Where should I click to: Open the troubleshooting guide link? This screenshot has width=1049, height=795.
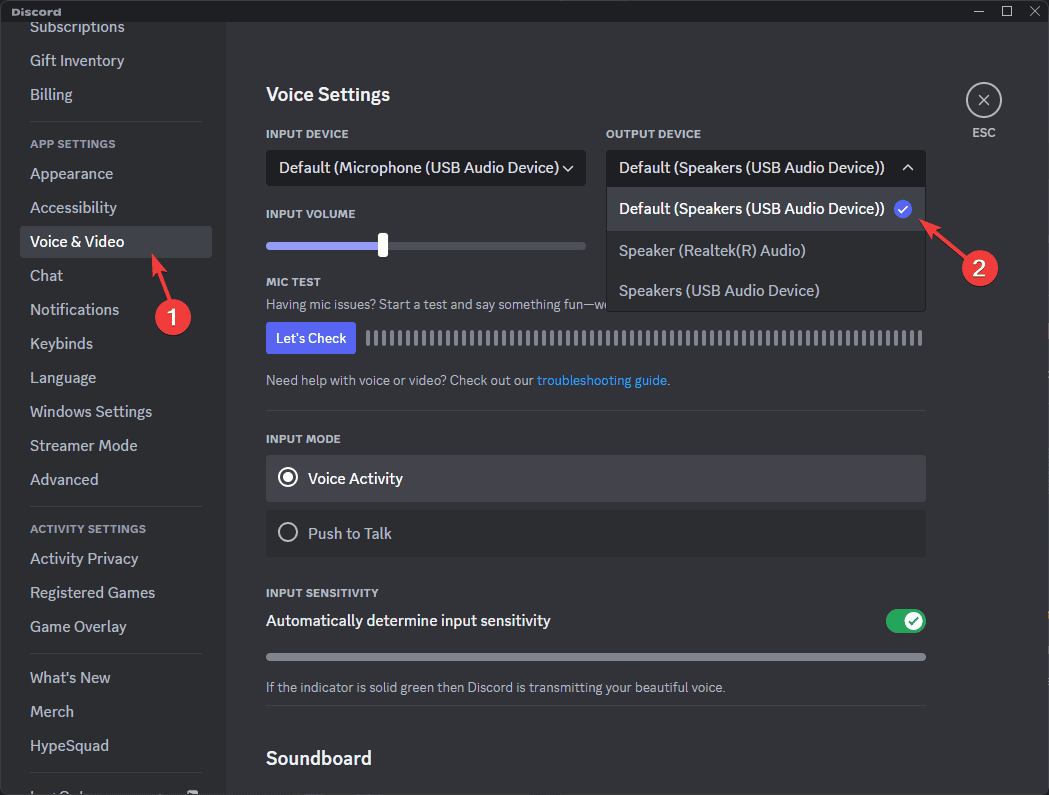(601, 380)
